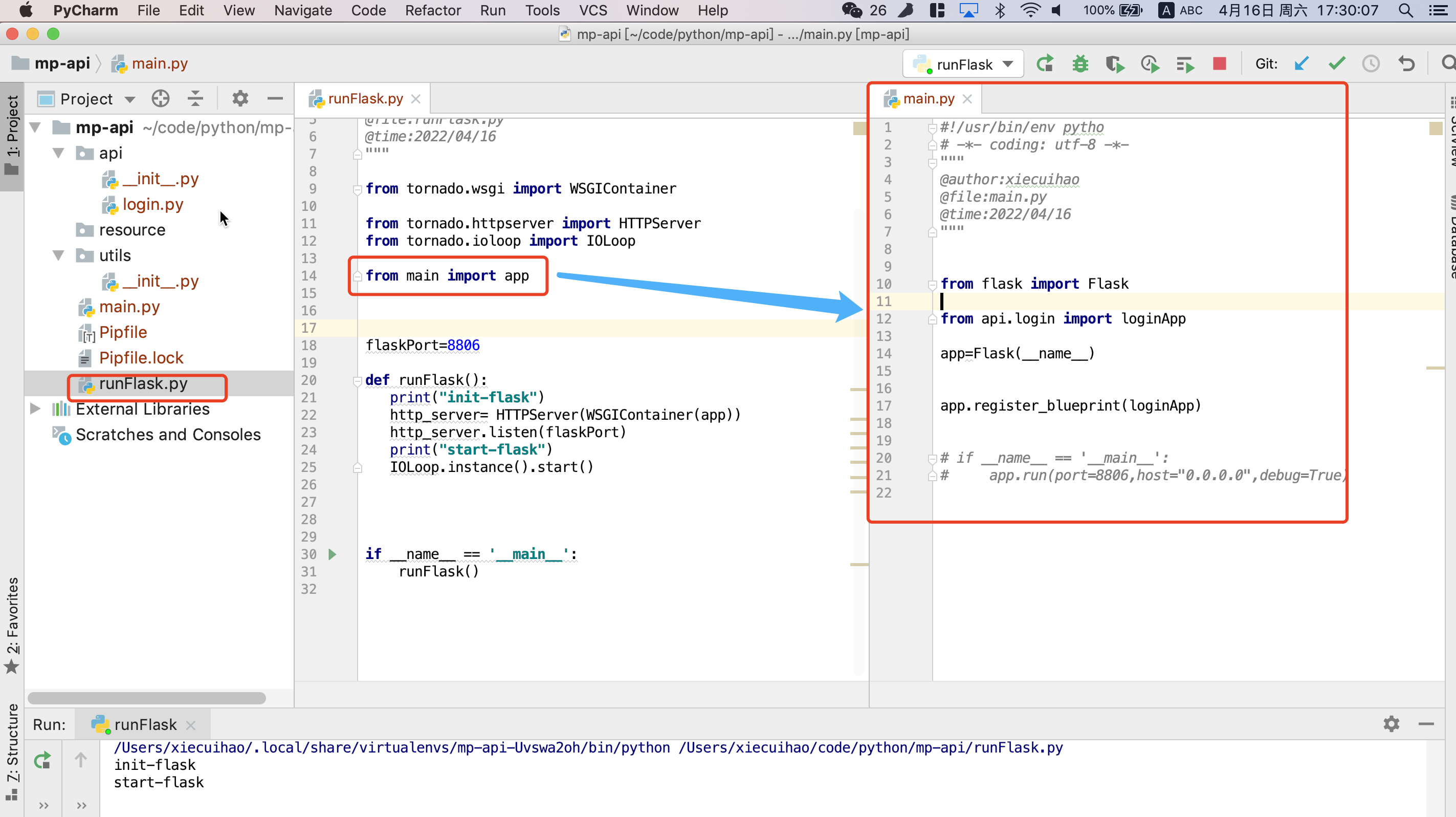
Task: Close the runFlask.py editor tab
Action: coord(416,99)
